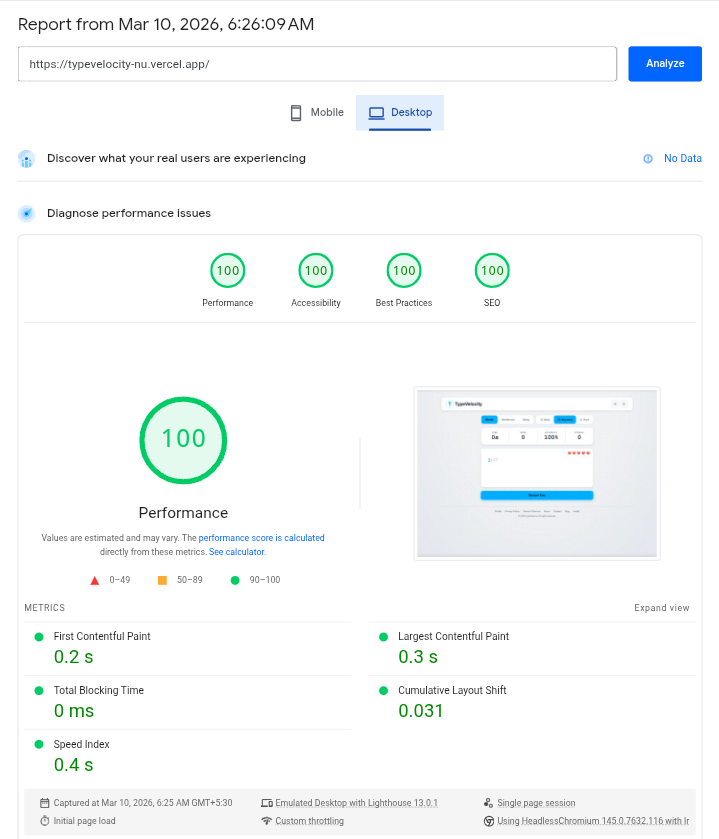Expand view of the metrics section

661,608
